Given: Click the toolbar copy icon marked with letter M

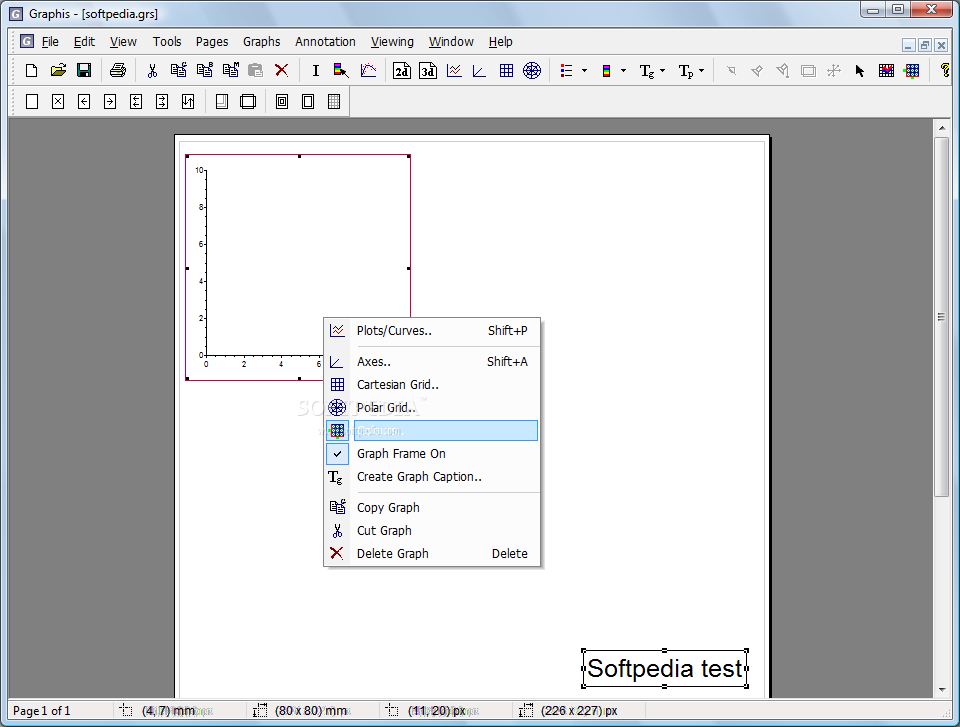Looking at the screenshot, I should [230, 70].
